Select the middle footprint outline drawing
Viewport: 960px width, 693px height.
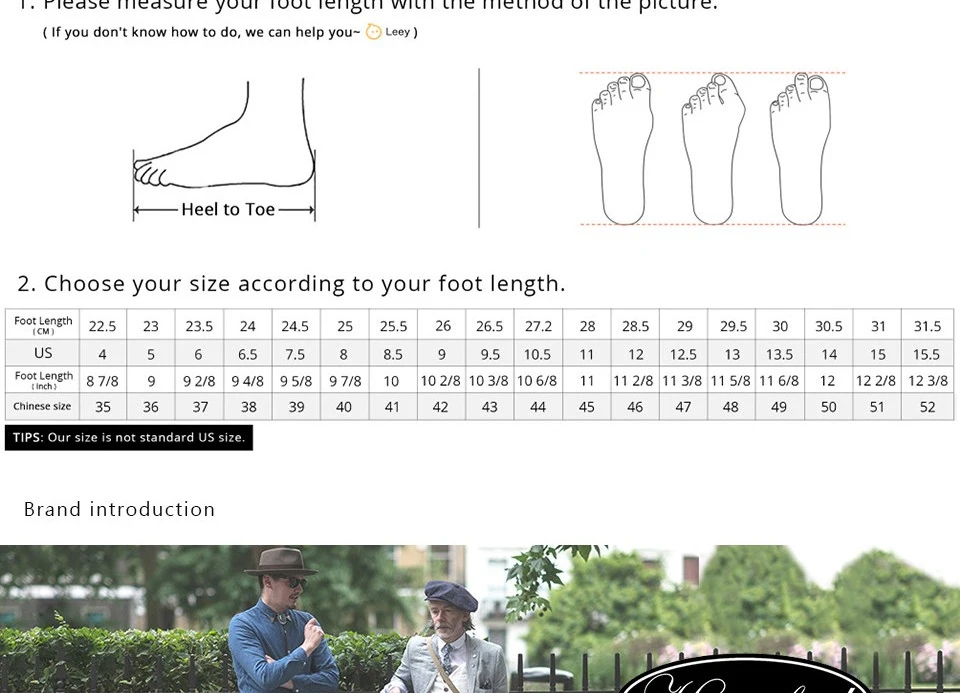pos(713,149)
